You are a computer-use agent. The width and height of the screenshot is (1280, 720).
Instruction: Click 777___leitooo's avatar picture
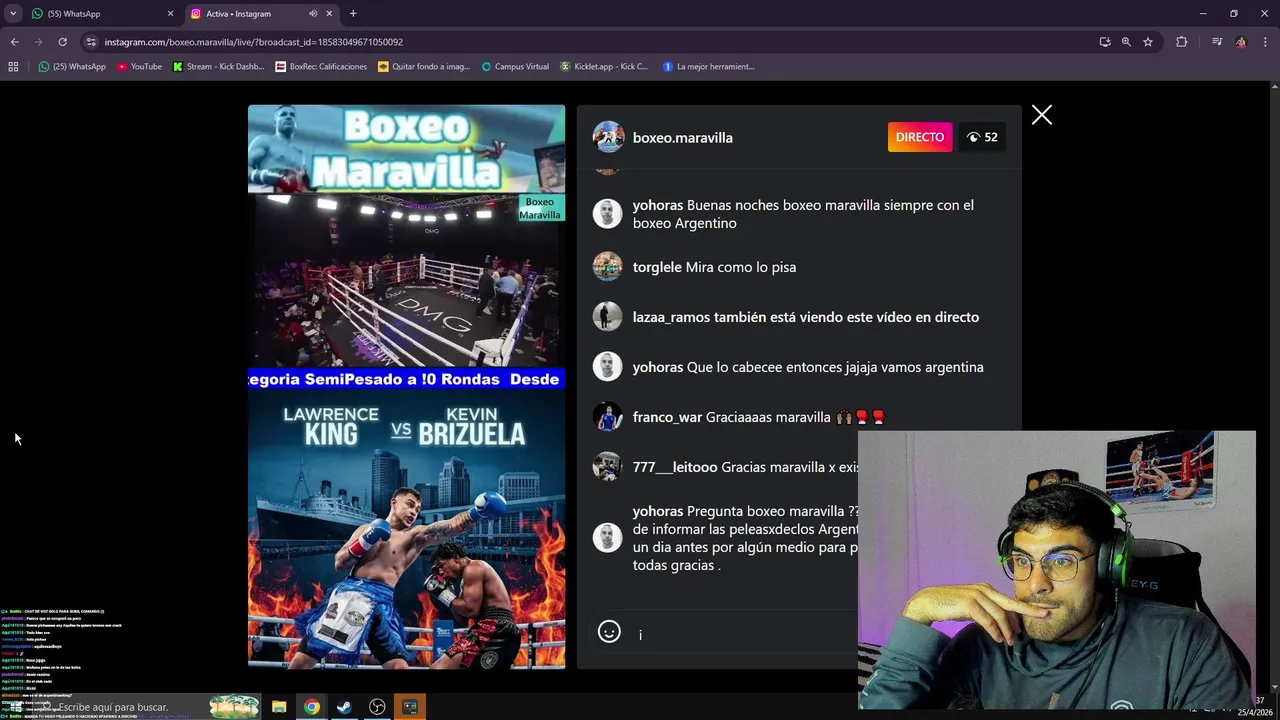pyautogui.click(x=607, y=466)
